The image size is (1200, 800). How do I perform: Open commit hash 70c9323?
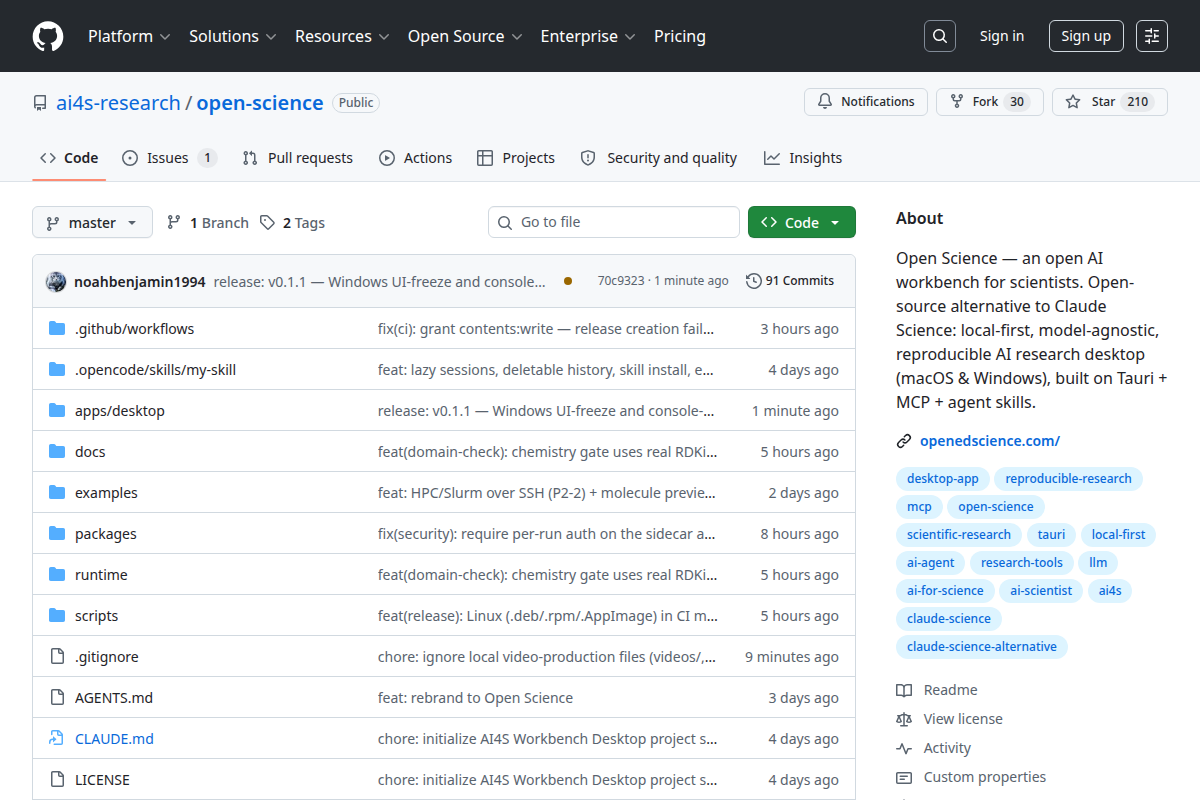[621, 281]
